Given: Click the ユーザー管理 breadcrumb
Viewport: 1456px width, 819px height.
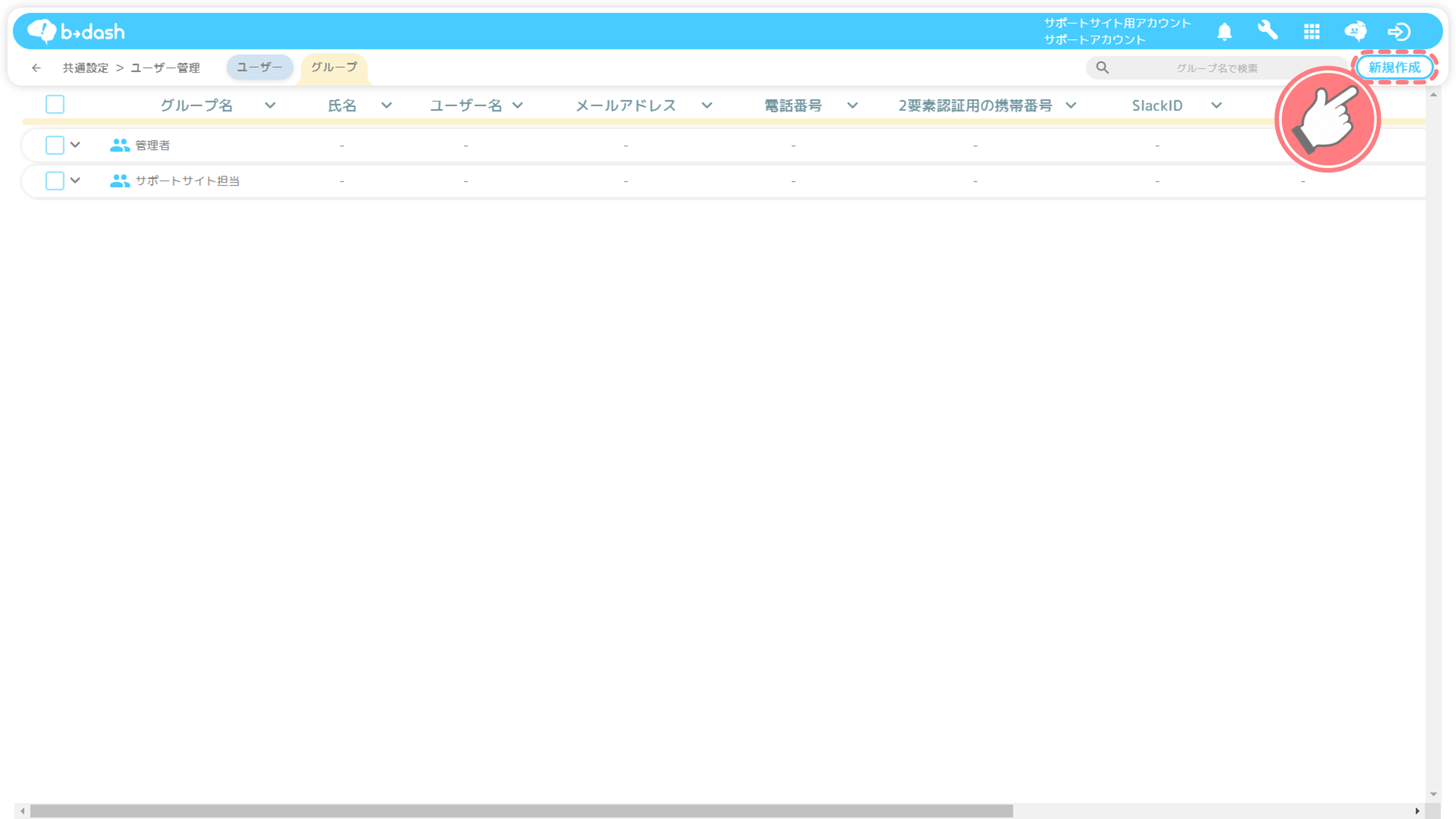Looking at the screenshot, I should (x=165, y=68).
